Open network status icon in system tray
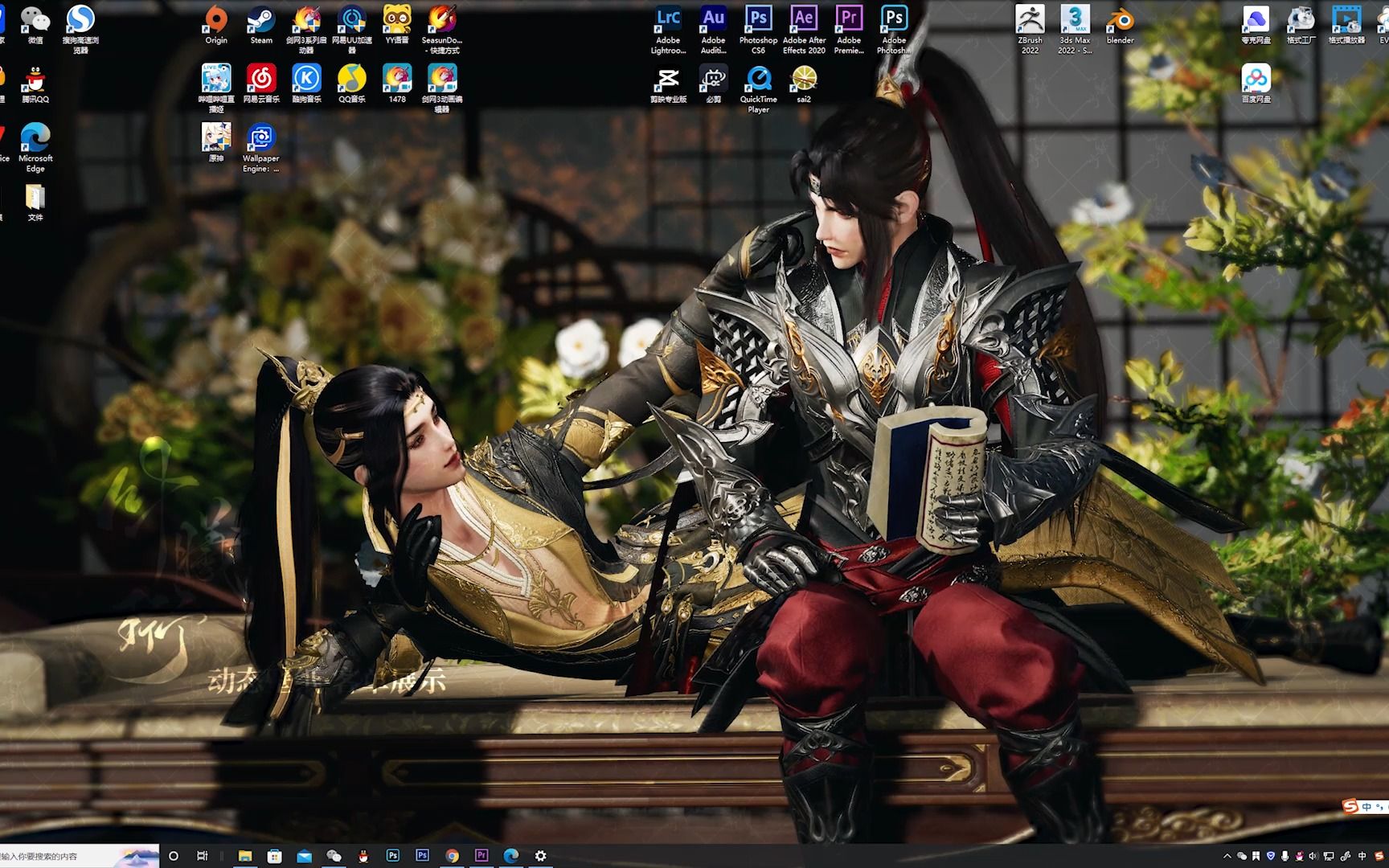The image size is (1389, 868). [x=1329, y=856]
